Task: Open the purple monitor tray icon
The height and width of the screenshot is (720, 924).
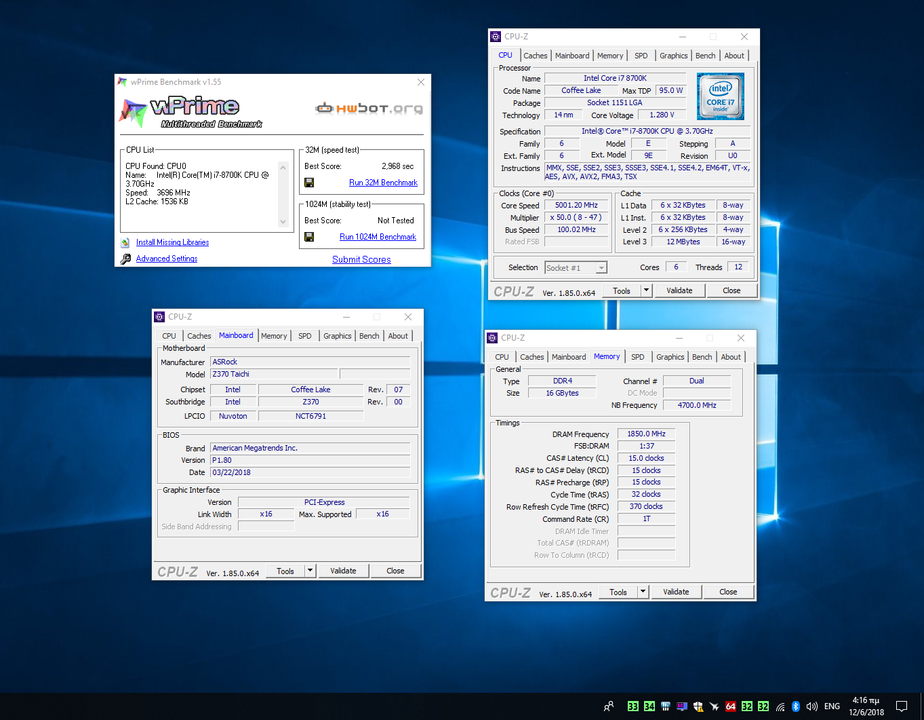Action: pyautogui.click(x=682, y=706)
